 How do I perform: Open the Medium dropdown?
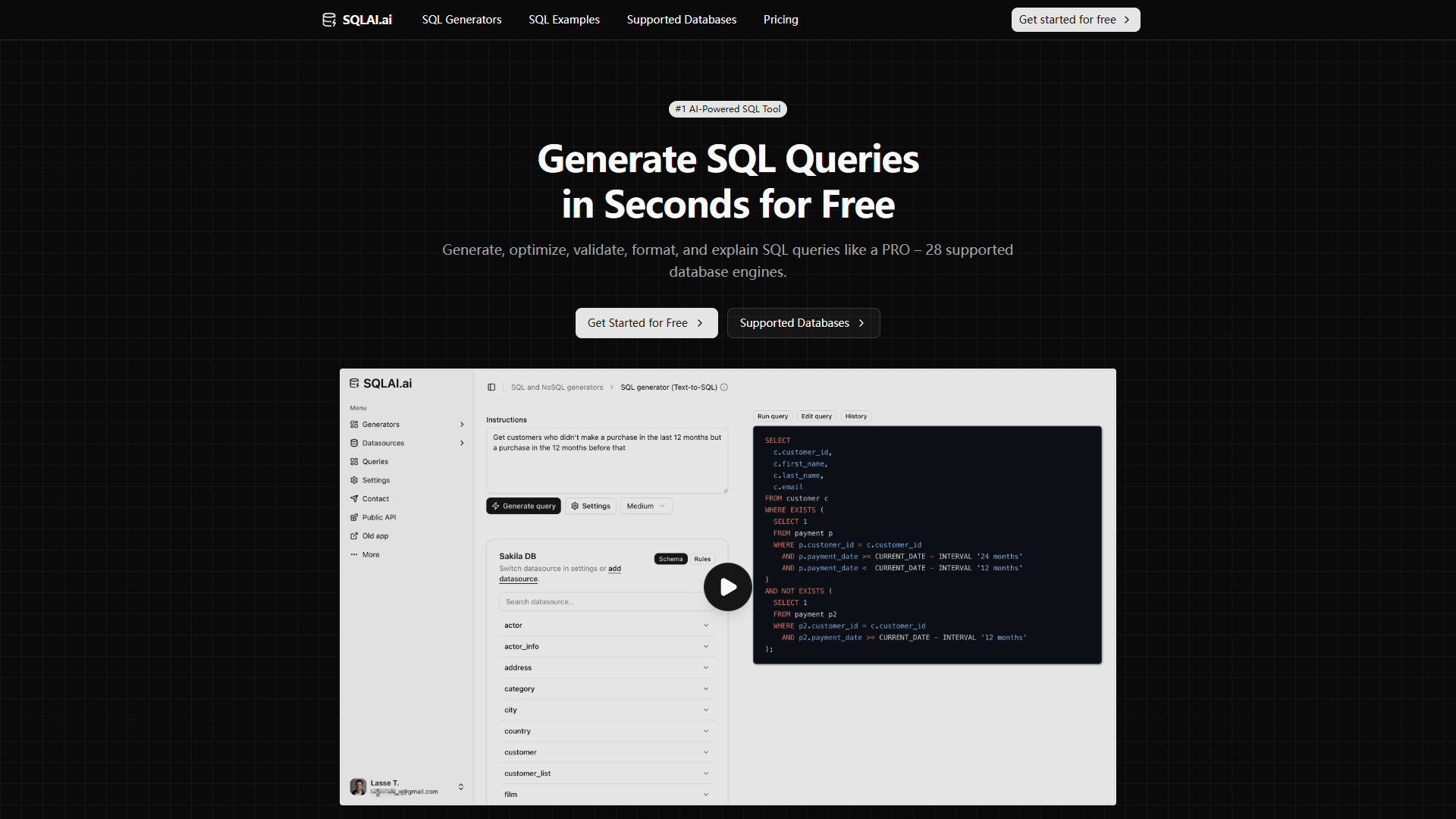click(646, 506)
